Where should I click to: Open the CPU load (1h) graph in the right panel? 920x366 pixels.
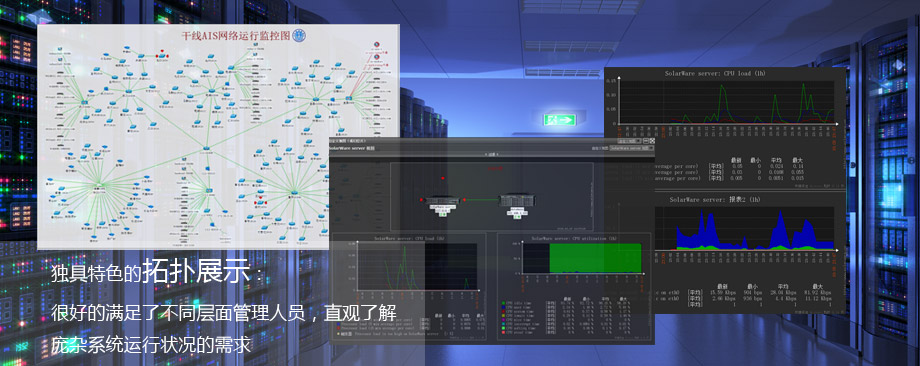(728, 101)
